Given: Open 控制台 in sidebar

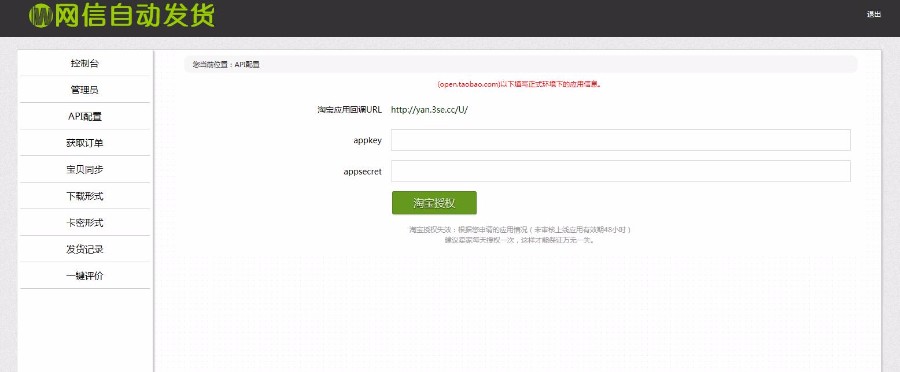Looking at the screenshot, I should 85,63.
